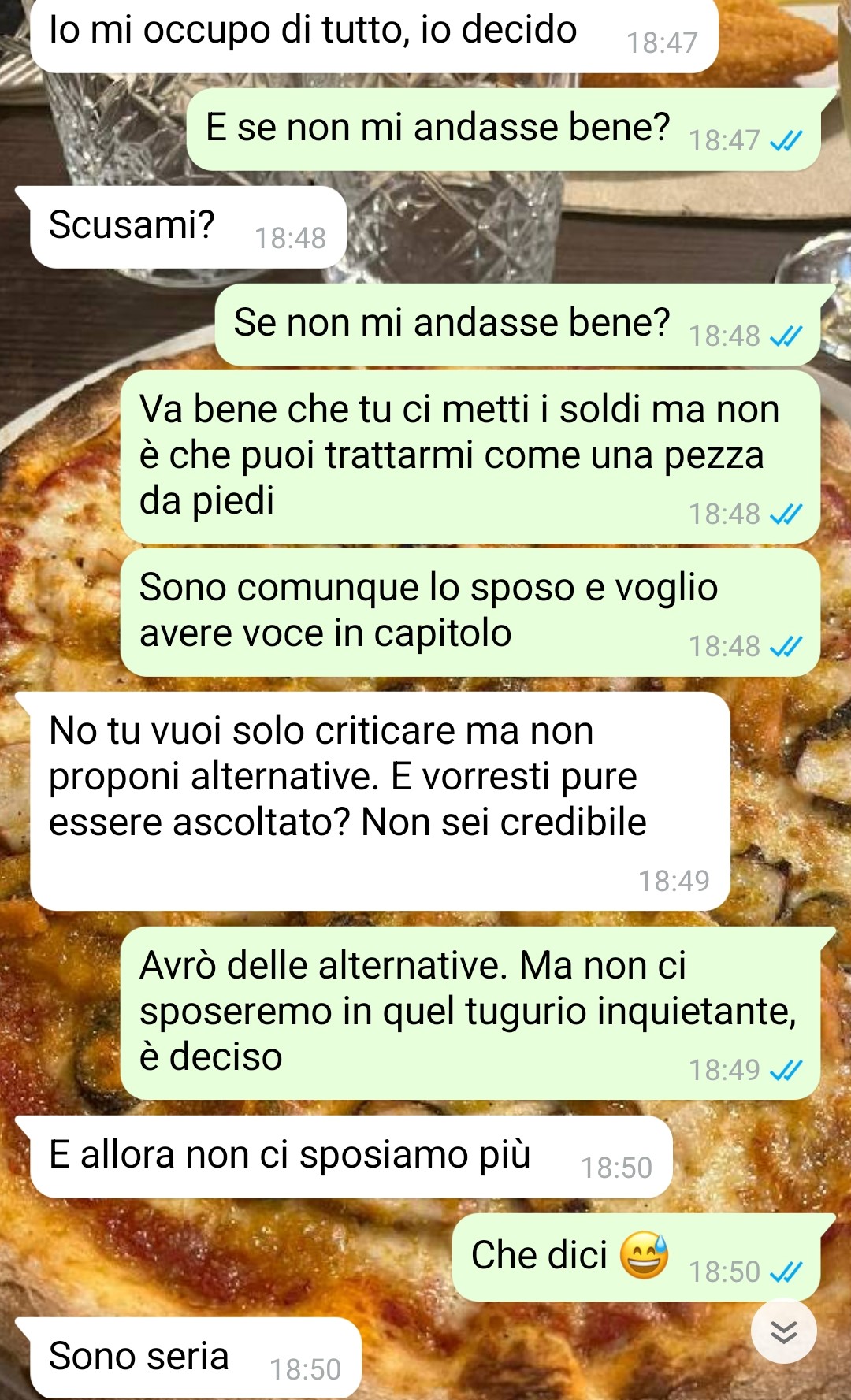The width and height of the screenshot is (851, 1400).
Task: Click read ticks on 'E se non mi andasse bene?'
Action: (786, 141)
